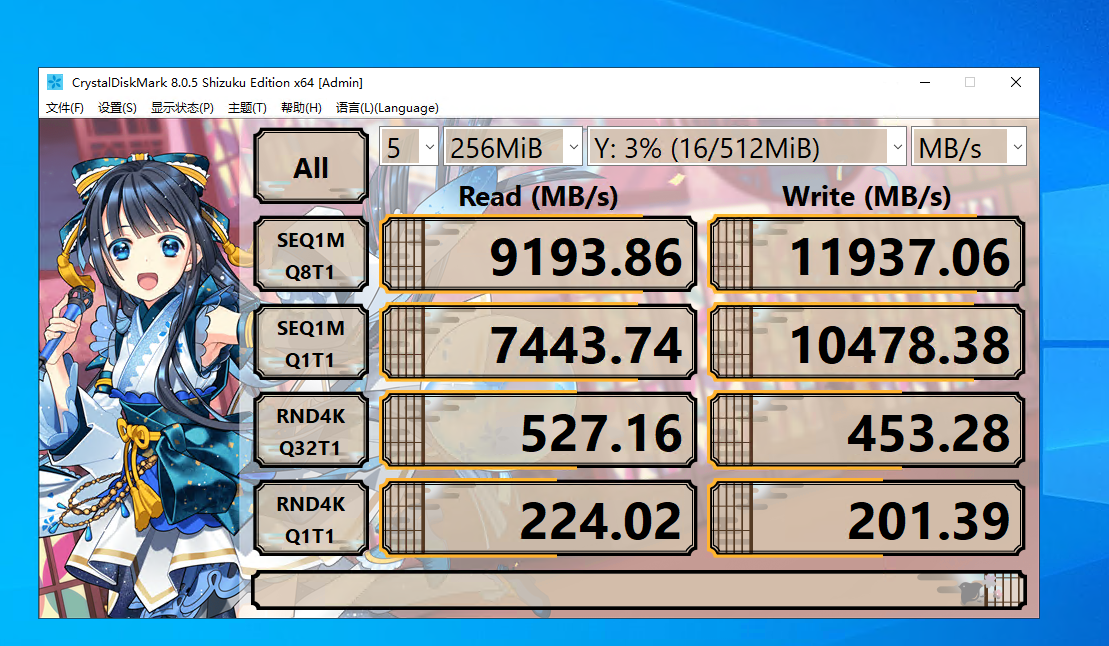The image size is (1109, 646).
Task: Start the SEQ1M Q1T1 test
Action: (311, 342)
